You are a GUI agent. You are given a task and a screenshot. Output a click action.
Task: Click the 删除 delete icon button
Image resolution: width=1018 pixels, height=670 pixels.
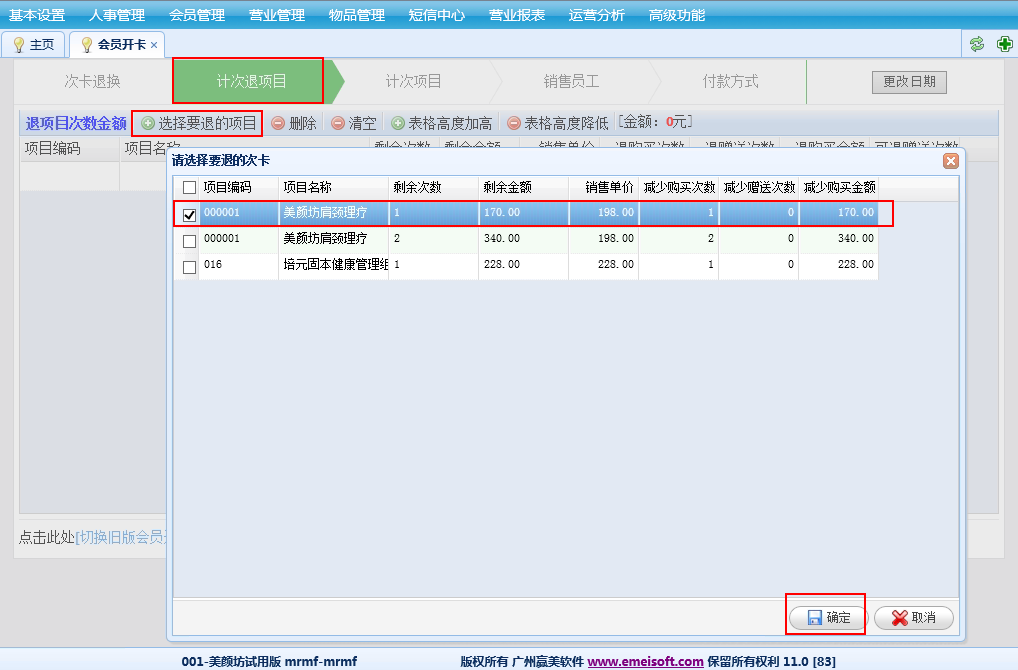click(x=293, y=123)
